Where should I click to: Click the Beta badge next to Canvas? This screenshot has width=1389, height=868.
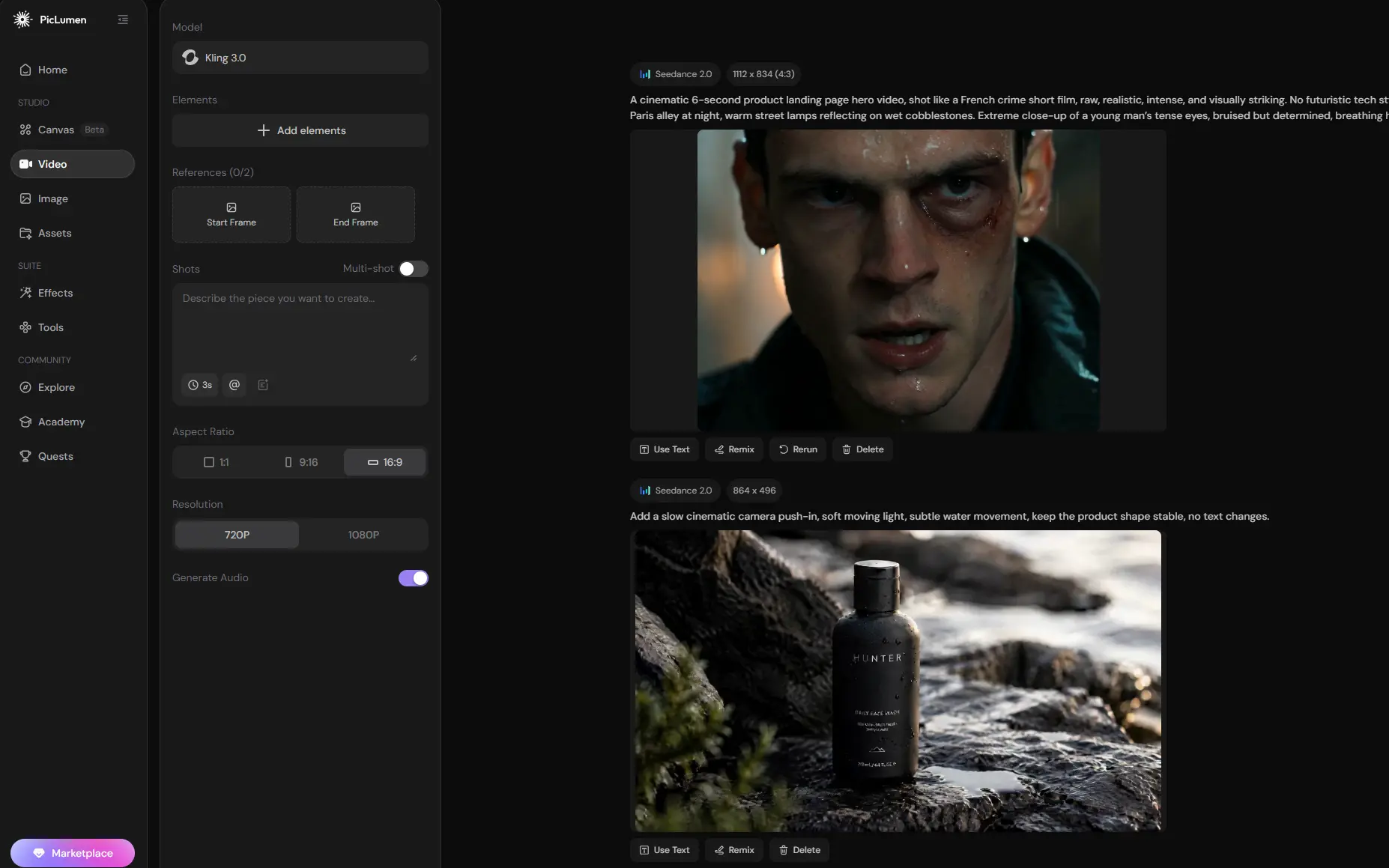click(94, 130)
